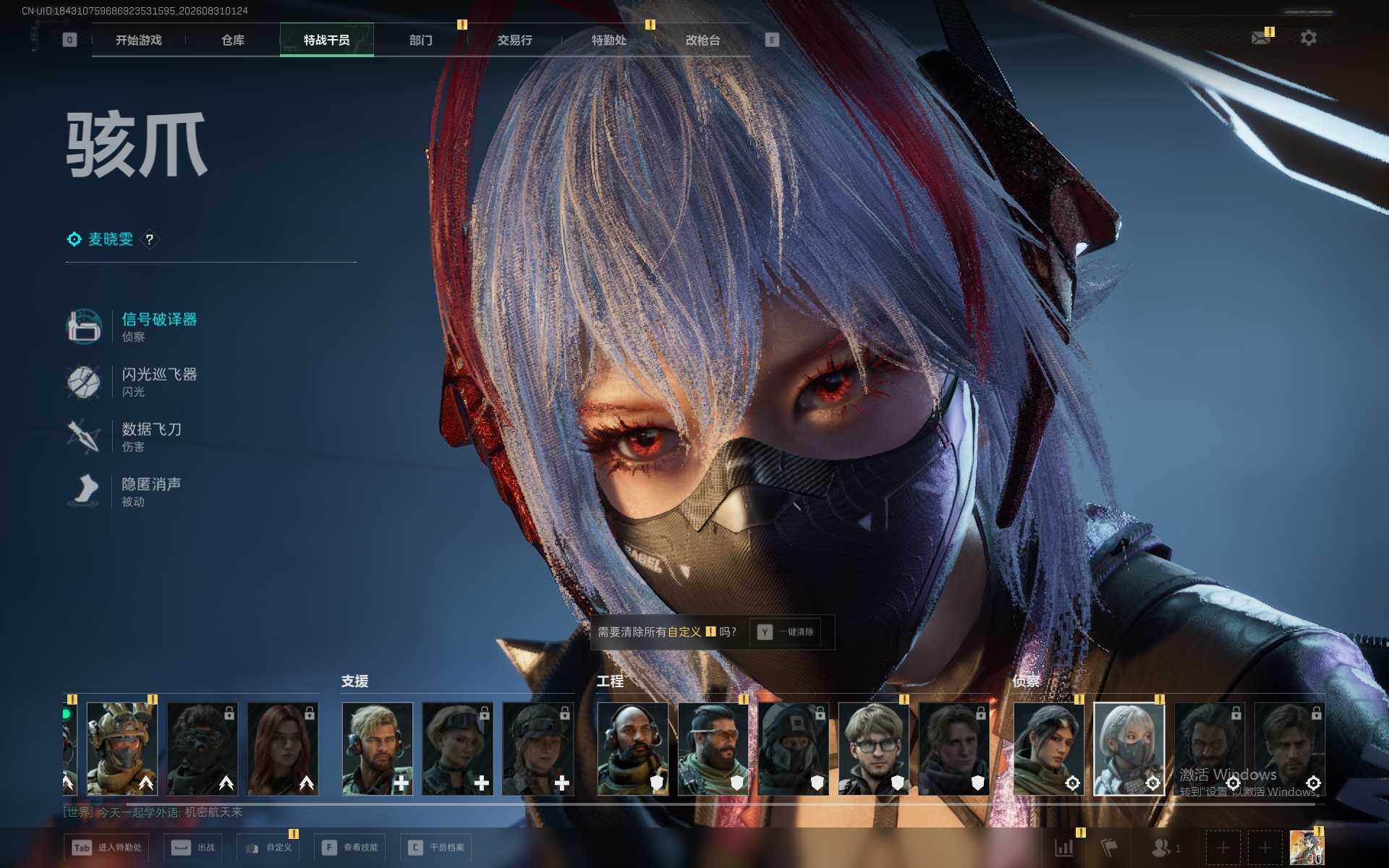Click the Q key previous-tab icon

click(x=69, y=40)
